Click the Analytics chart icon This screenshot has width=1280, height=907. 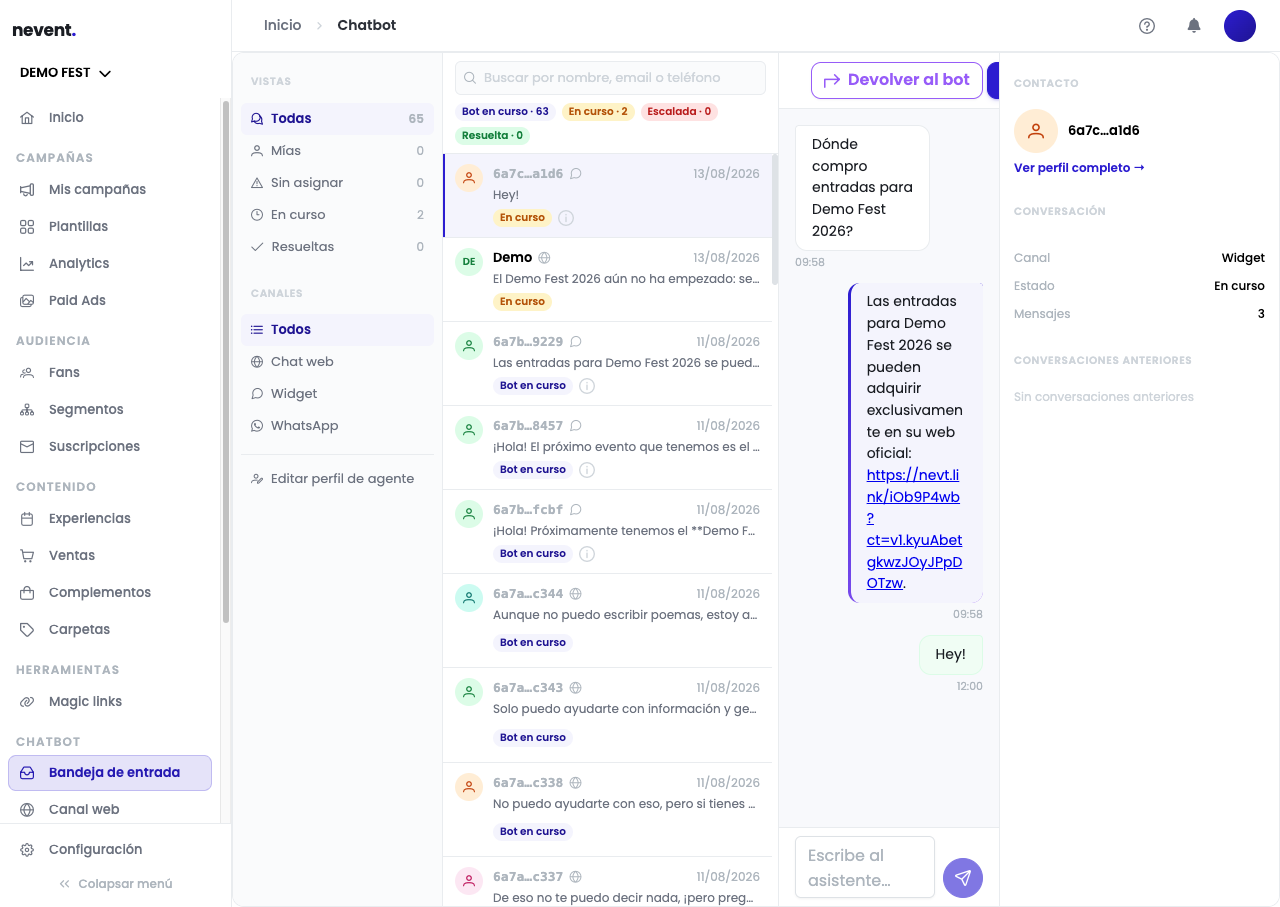tap(28, 264)
